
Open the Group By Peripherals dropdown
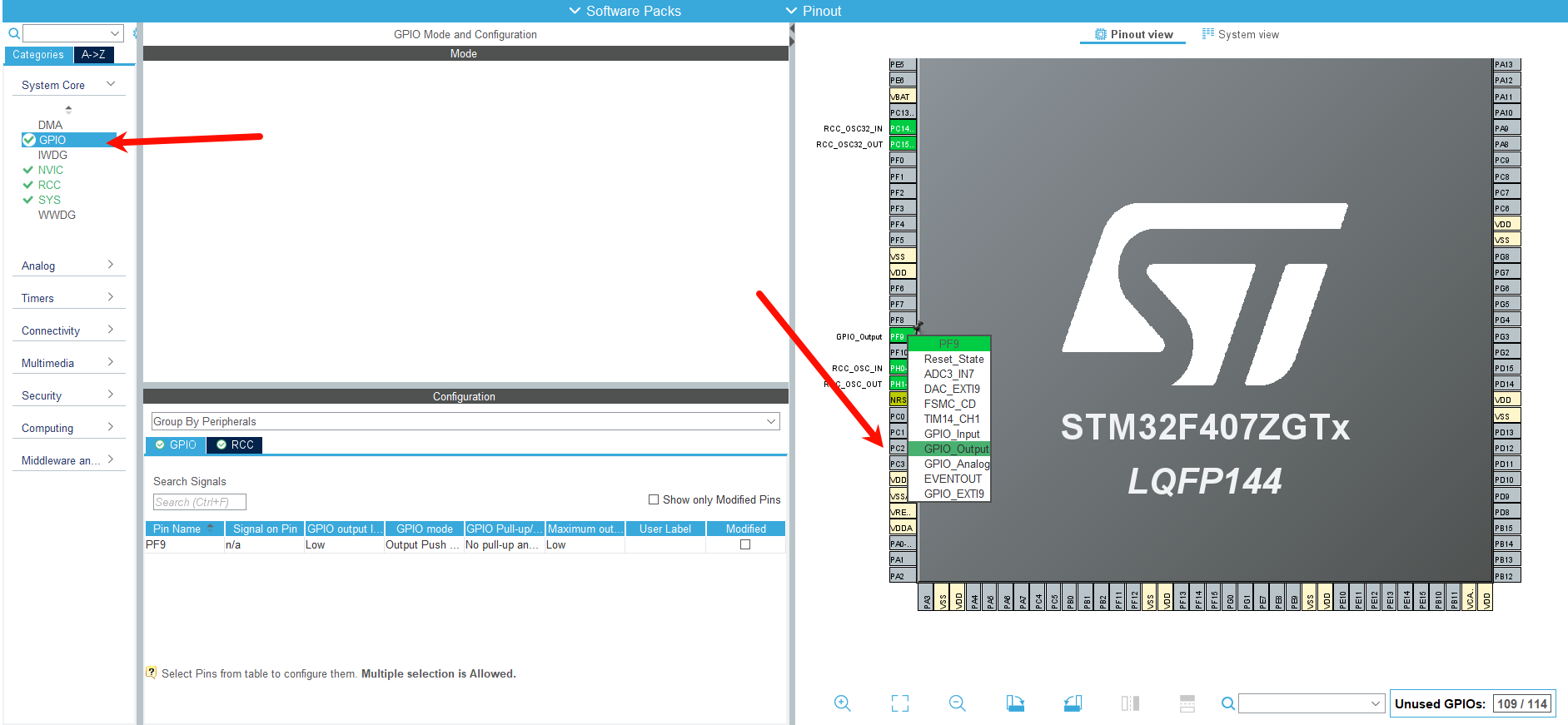pyautogui.click(x=465, y=421)
